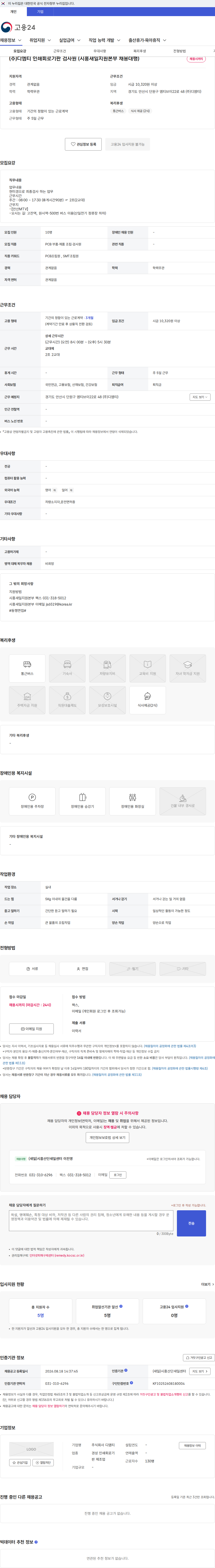215x1568 pixels.
Task: Click the 교육비 지원 benefit icon
Action: coord(147,668)
